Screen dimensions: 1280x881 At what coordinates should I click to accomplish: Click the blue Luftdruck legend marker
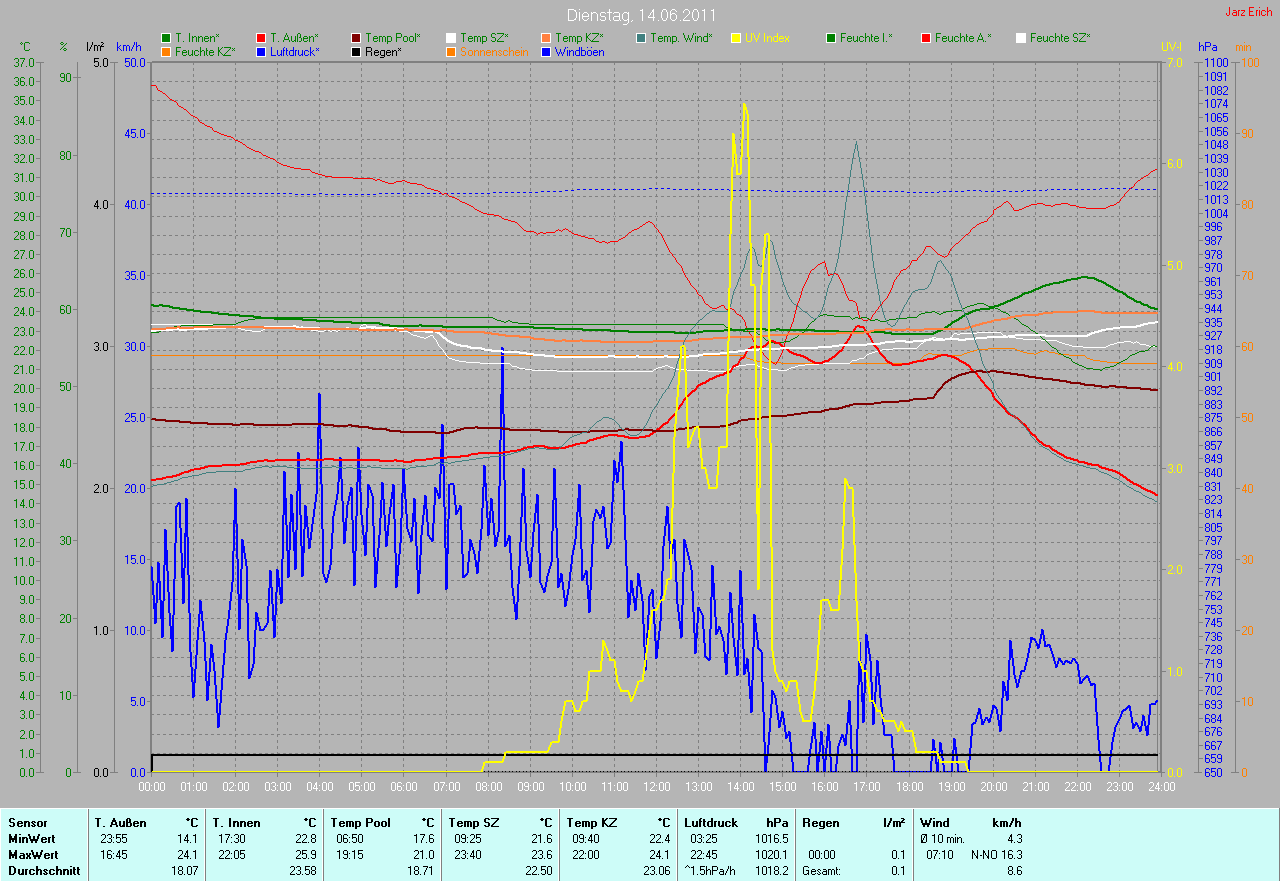coord(261,51)
